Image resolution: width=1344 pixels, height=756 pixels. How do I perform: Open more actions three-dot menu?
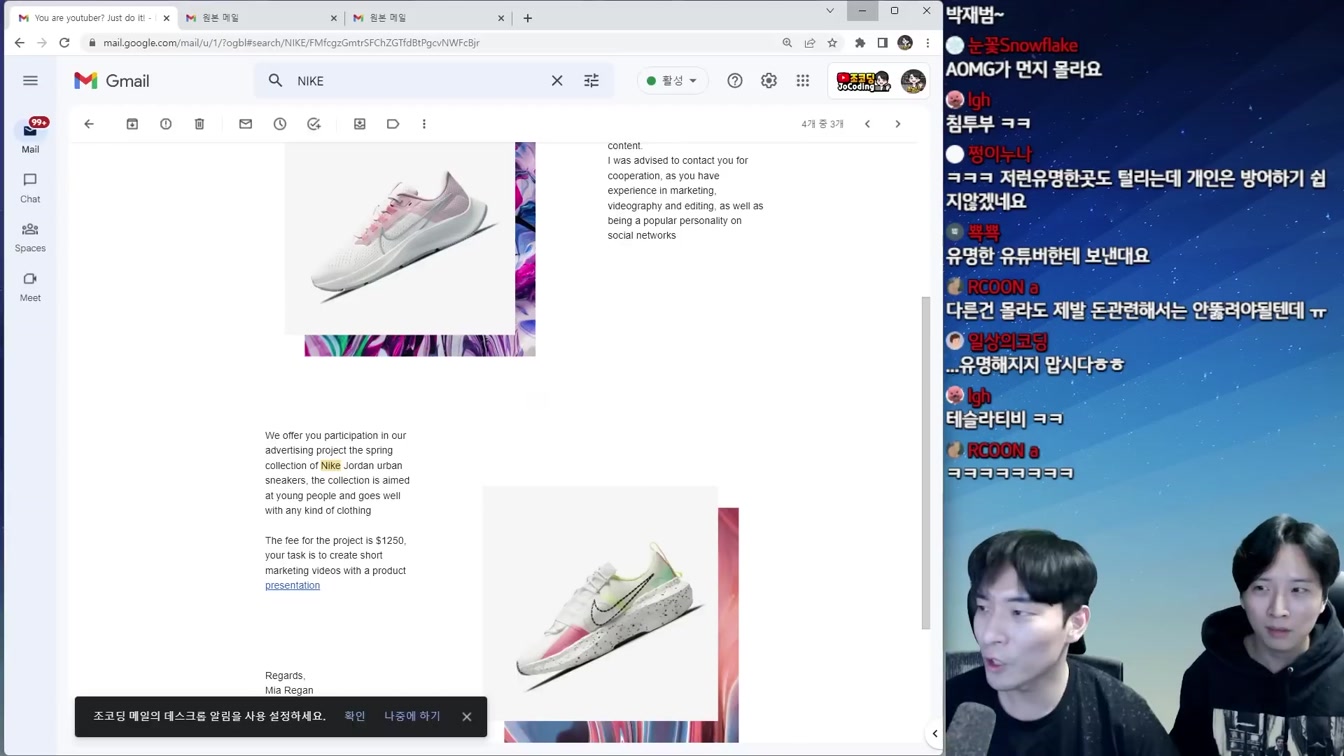point(424,124)
